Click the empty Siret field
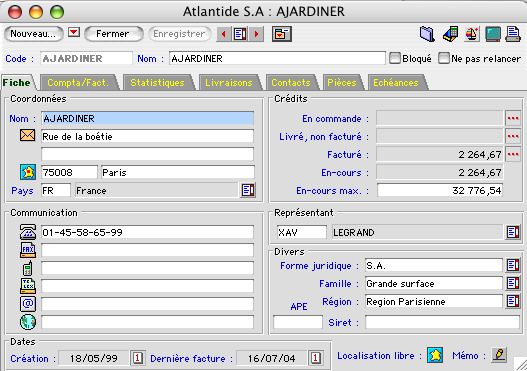Viewport: 527px width, 371px height. (442, 322)
